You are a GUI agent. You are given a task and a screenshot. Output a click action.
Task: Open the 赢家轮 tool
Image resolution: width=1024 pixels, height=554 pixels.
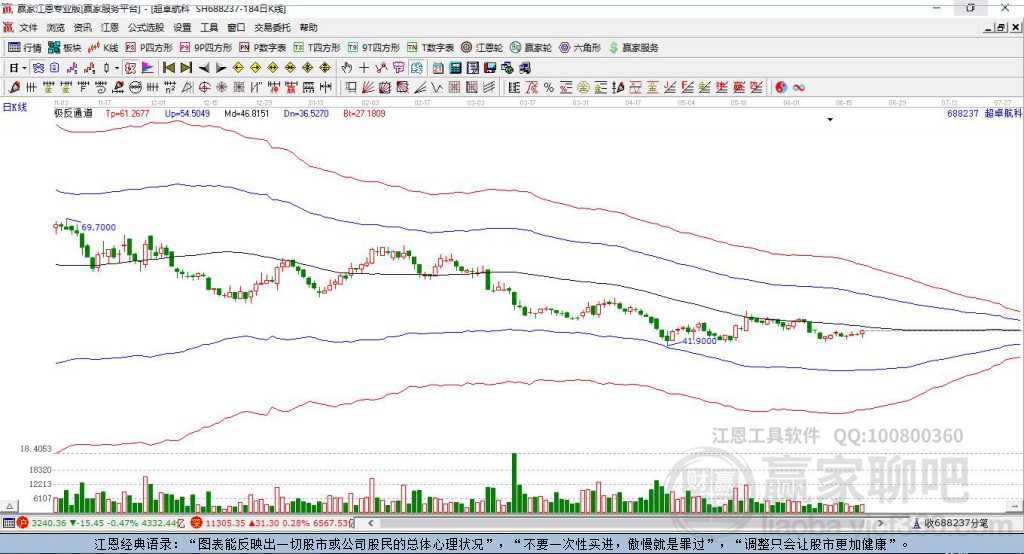531,48
